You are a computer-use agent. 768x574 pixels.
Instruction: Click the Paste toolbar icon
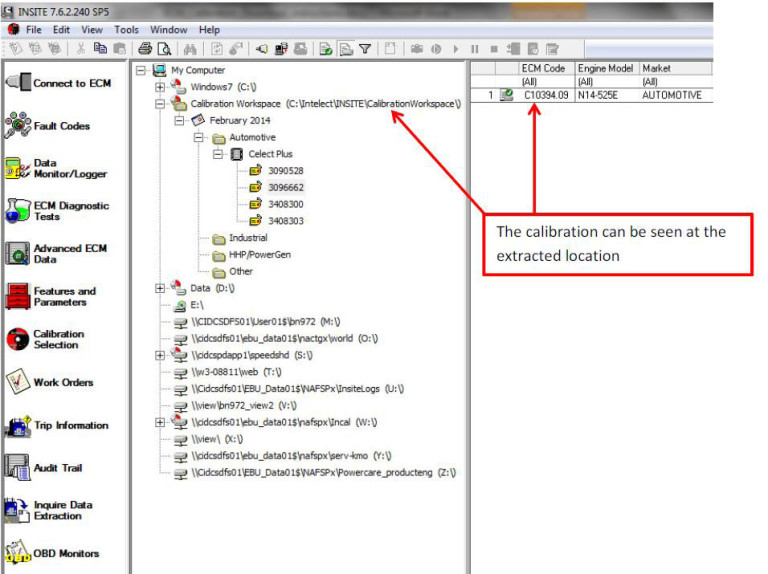click(x=119, y=48)
